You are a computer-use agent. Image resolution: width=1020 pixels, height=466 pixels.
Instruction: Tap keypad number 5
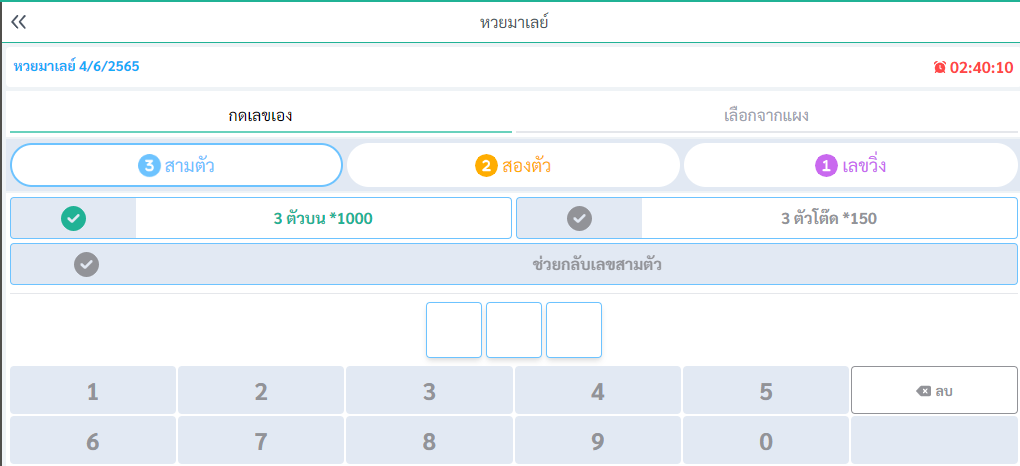766,391
